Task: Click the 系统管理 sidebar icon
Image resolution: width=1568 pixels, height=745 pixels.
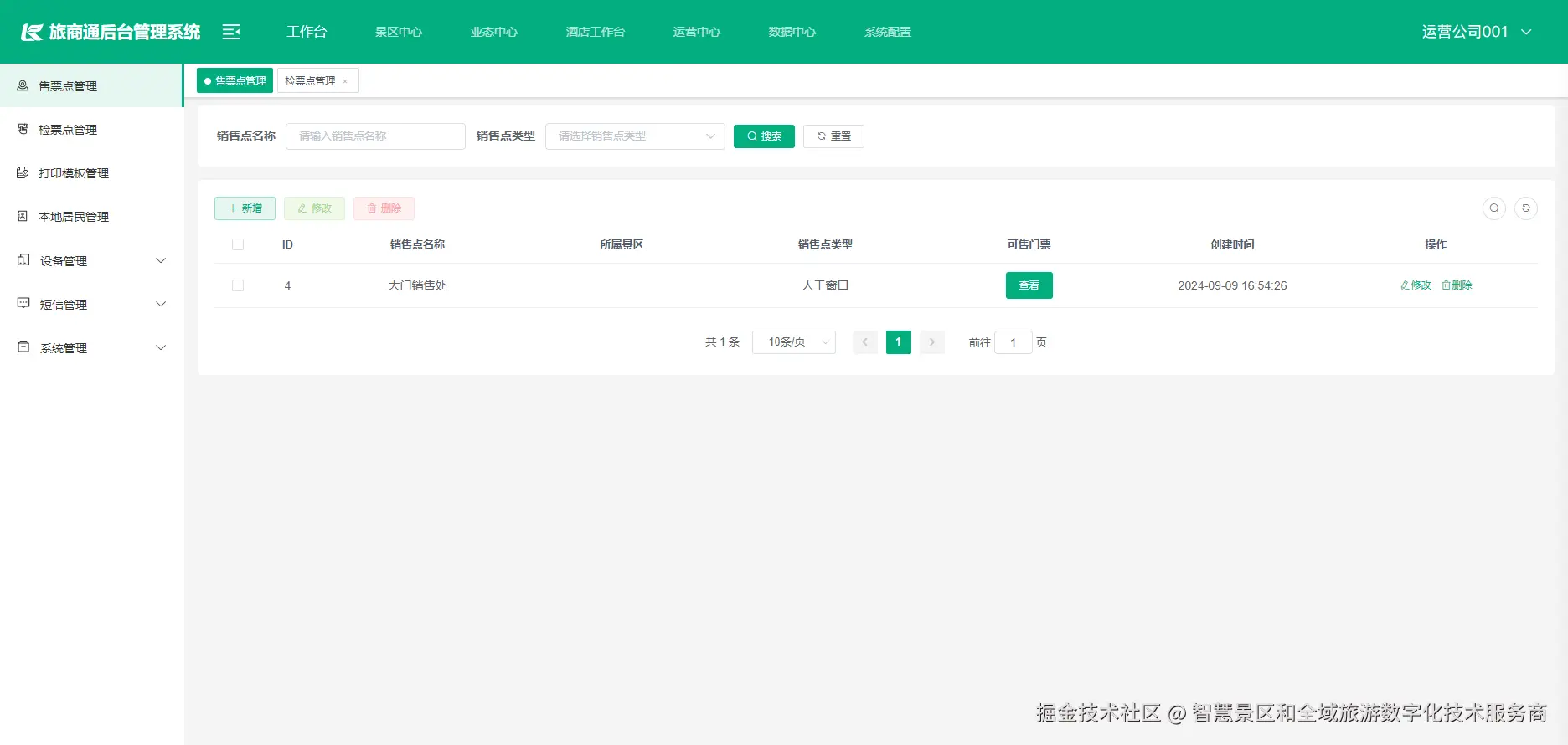Action: 23,347
